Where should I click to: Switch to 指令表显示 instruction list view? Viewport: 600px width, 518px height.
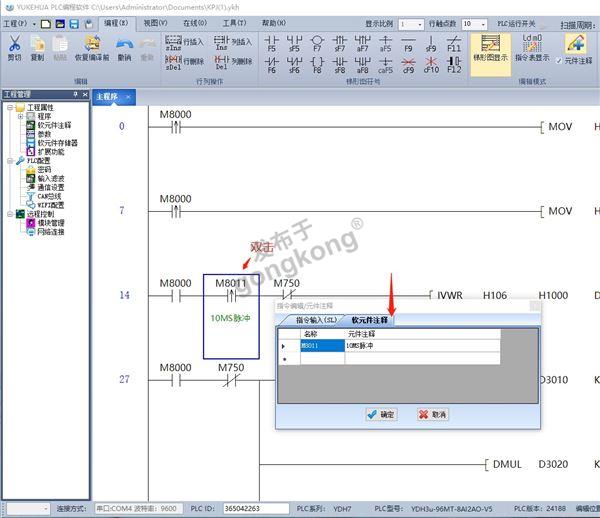point(533,48)
